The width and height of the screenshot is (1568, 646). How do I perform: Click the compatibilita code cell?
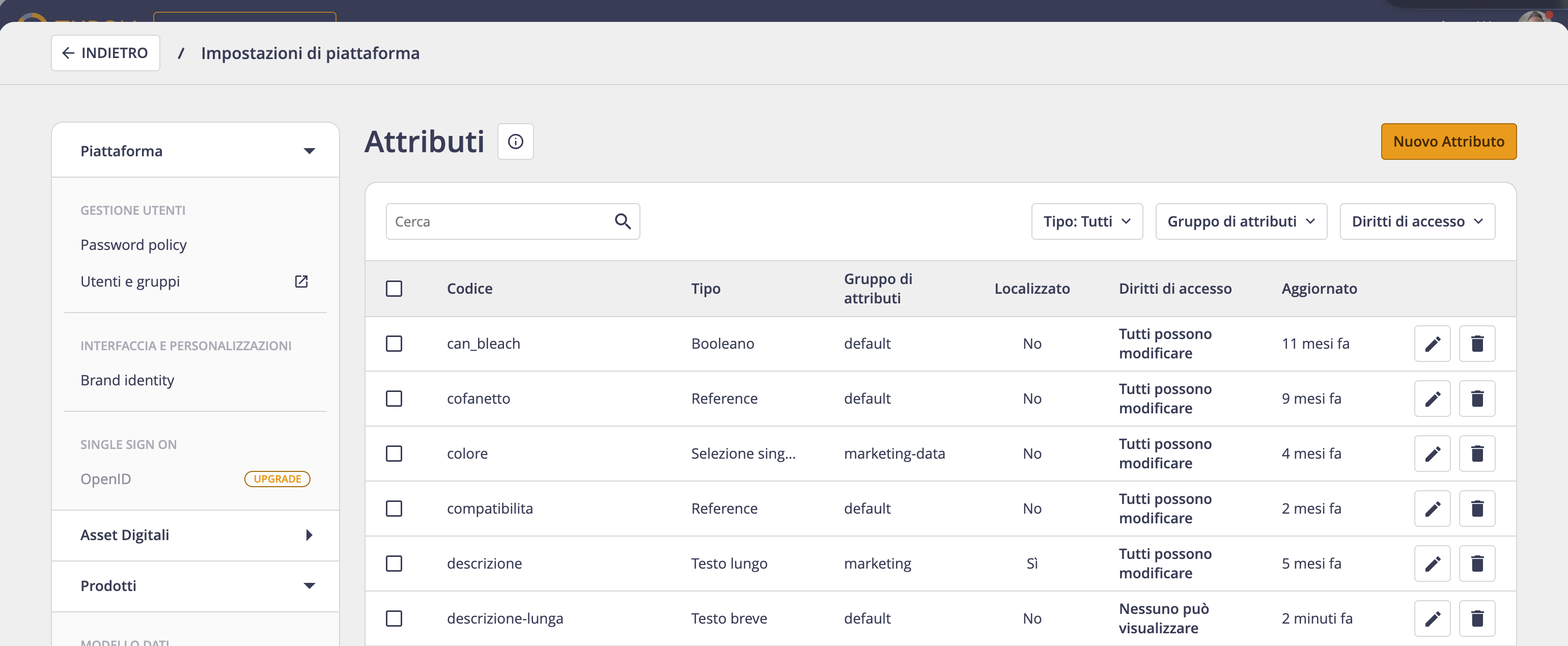click(x=489, y=509)
